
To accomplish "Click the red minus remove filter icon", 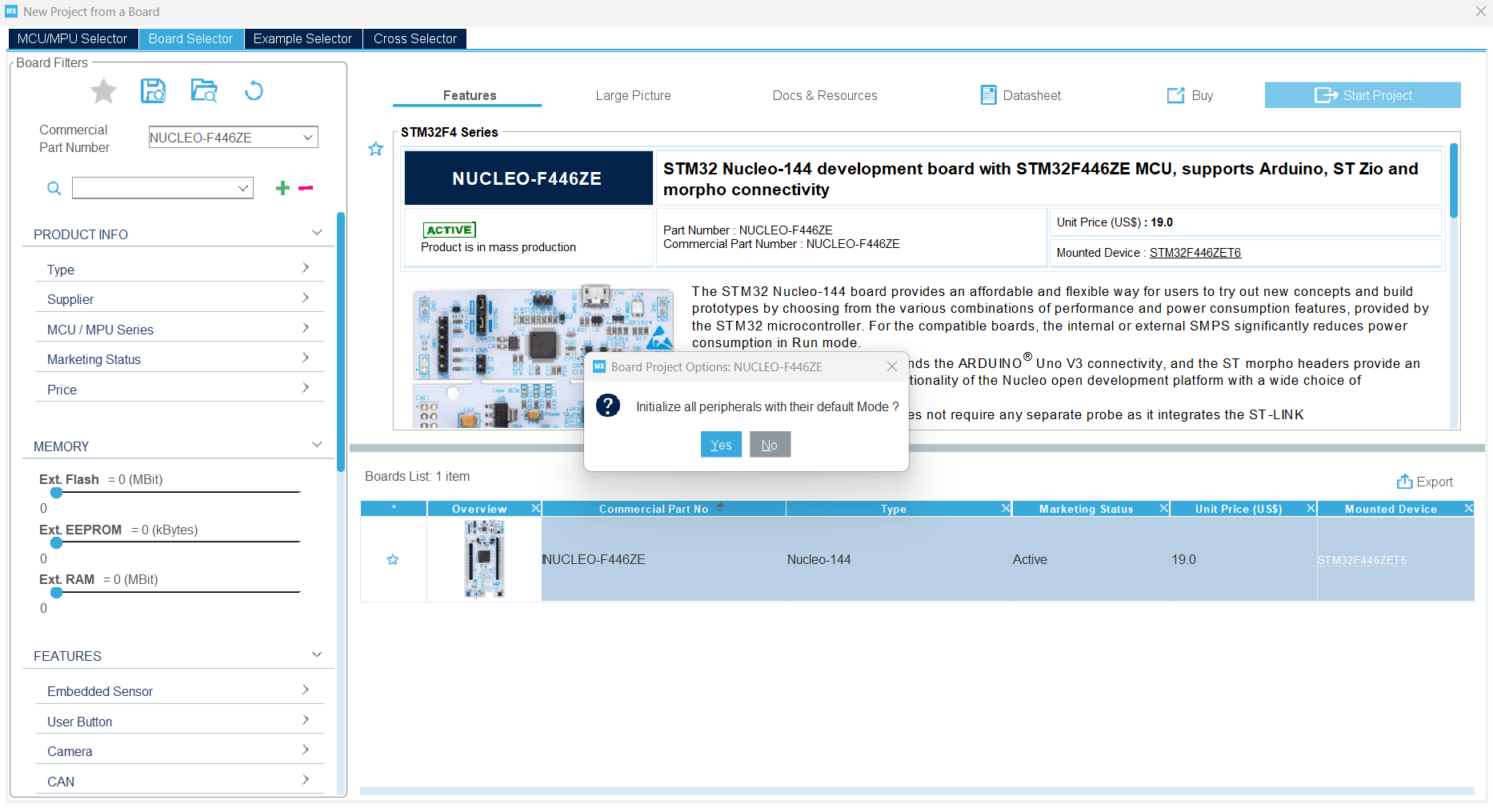I will pos(306,188).
